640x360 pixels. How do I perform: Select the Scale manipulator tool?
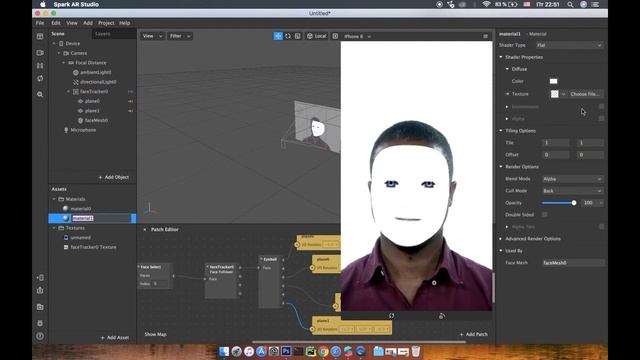pos(298,36)
